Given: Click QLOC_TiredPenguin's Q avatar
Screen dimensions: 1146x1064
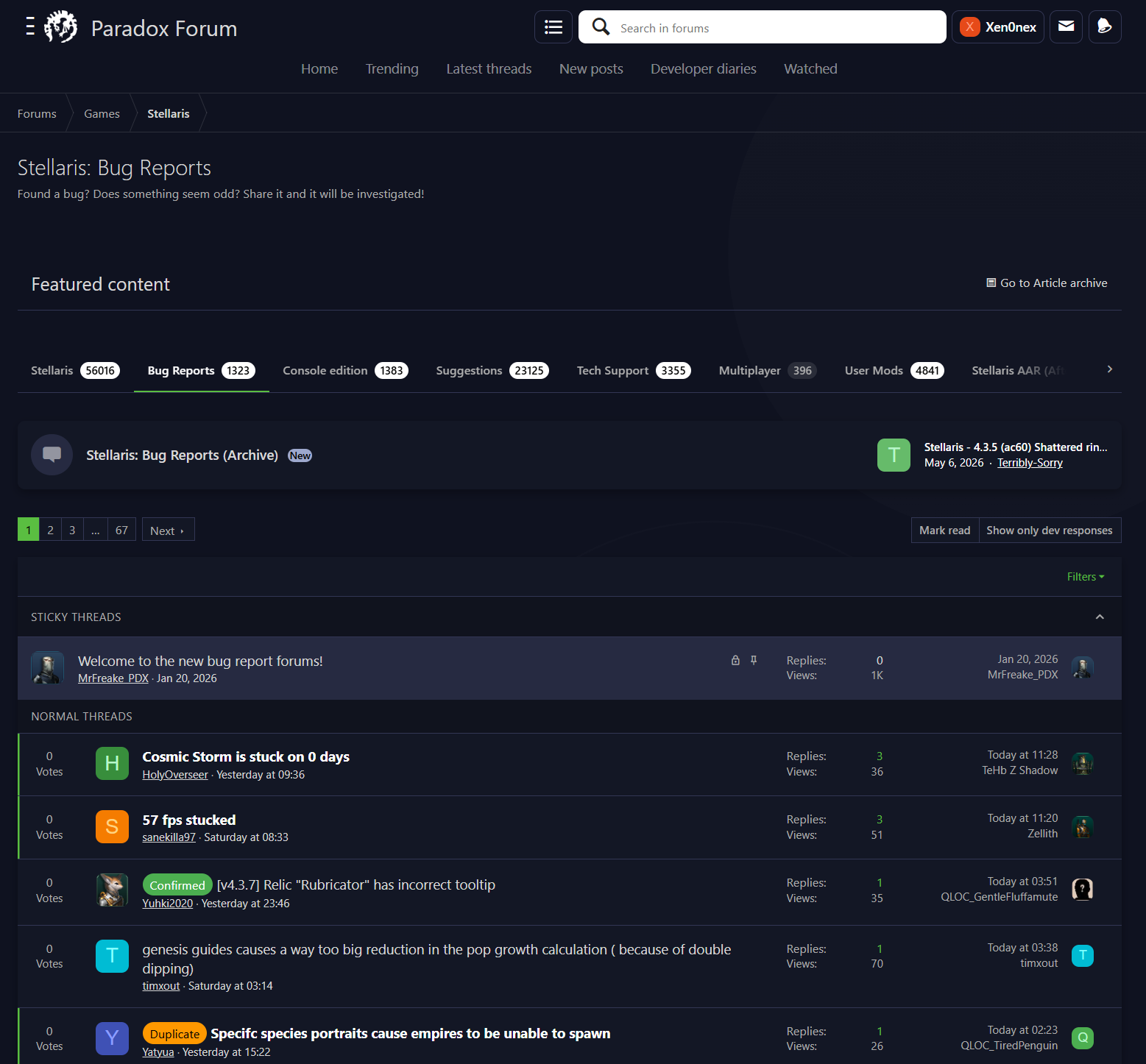Looking at the screenshot, I should coord(1082,1038).
